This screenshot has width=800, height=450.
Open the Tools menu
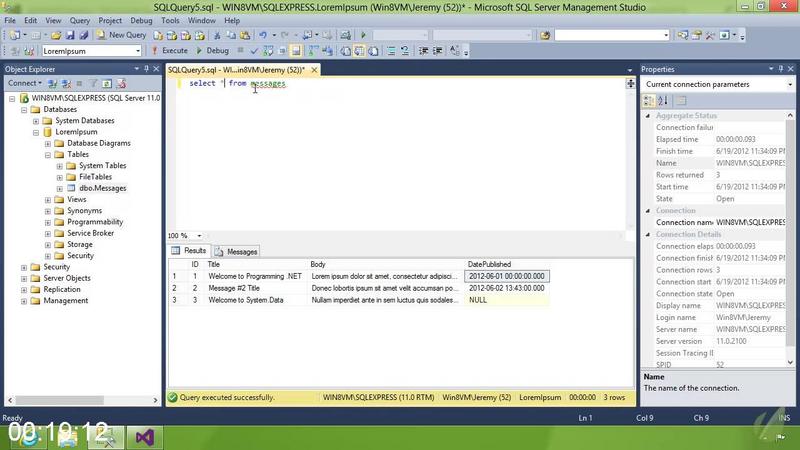pos(170,20)
